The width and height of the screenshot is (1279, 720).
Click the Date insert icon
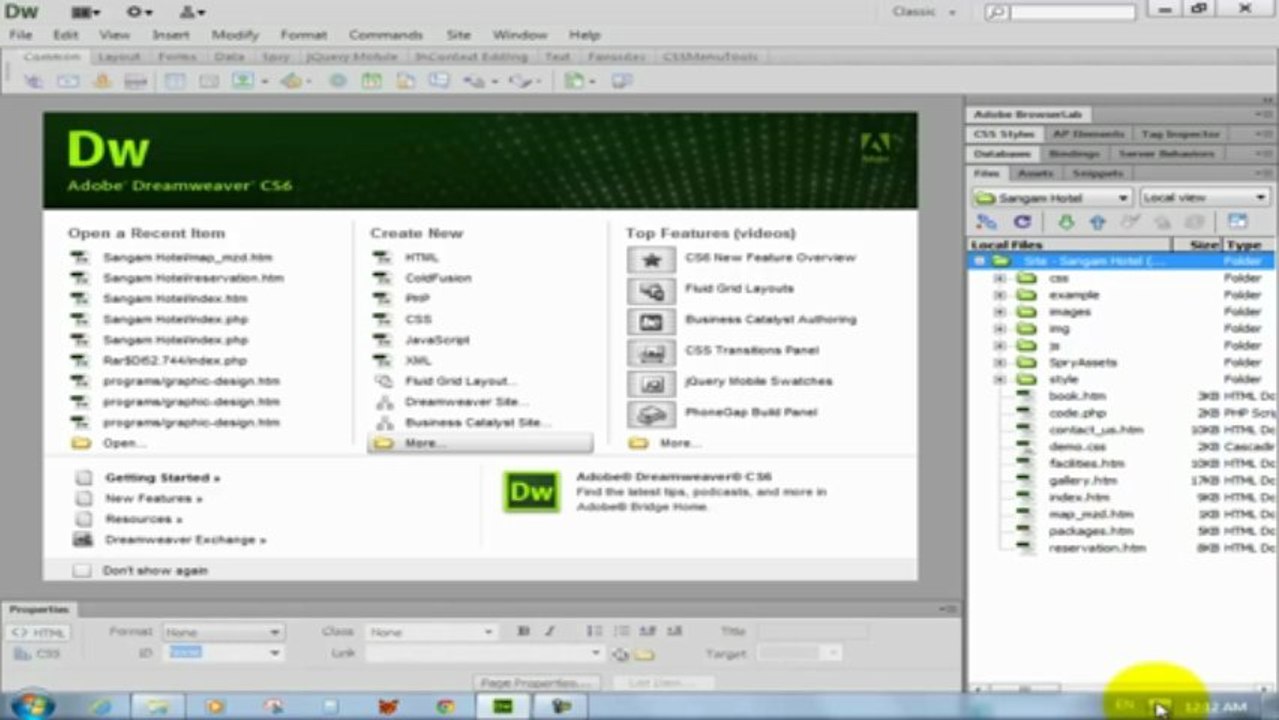pos(372,82)
